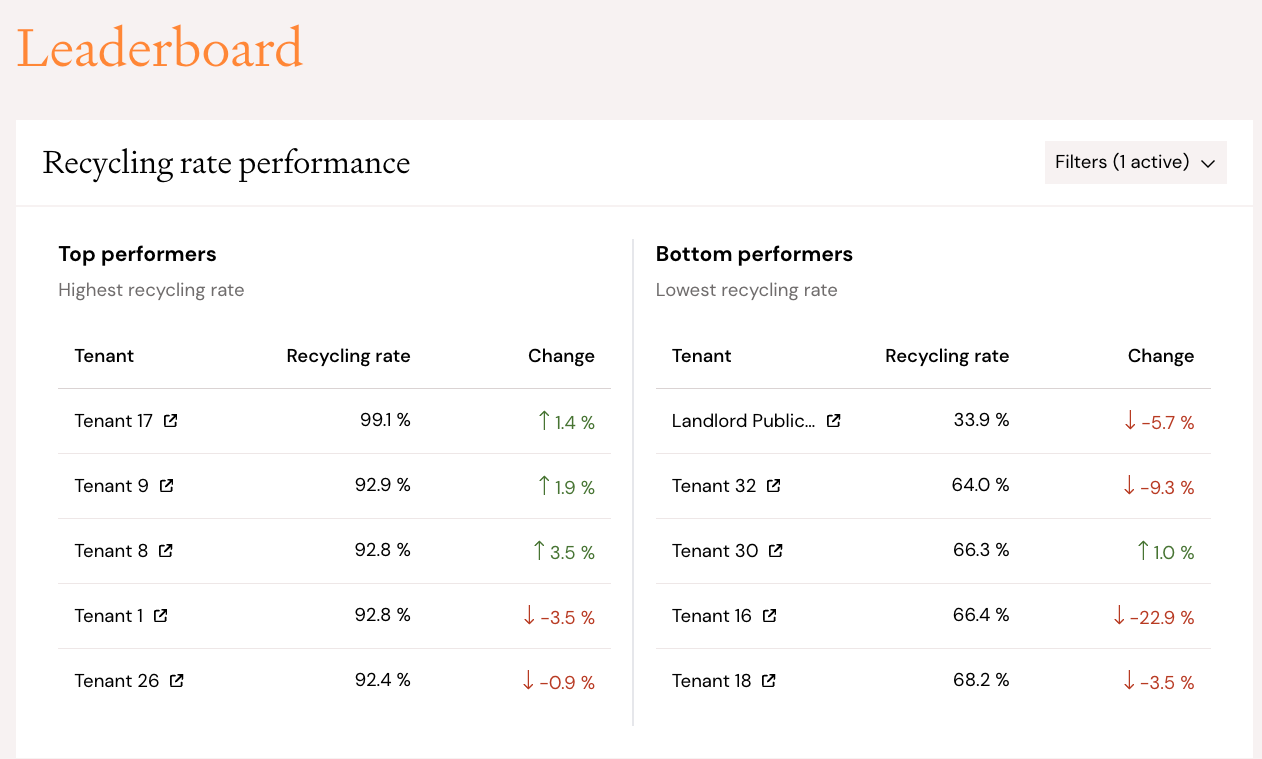
Task: Click Top performers Recycling rate column header
Action: [348, 356]
